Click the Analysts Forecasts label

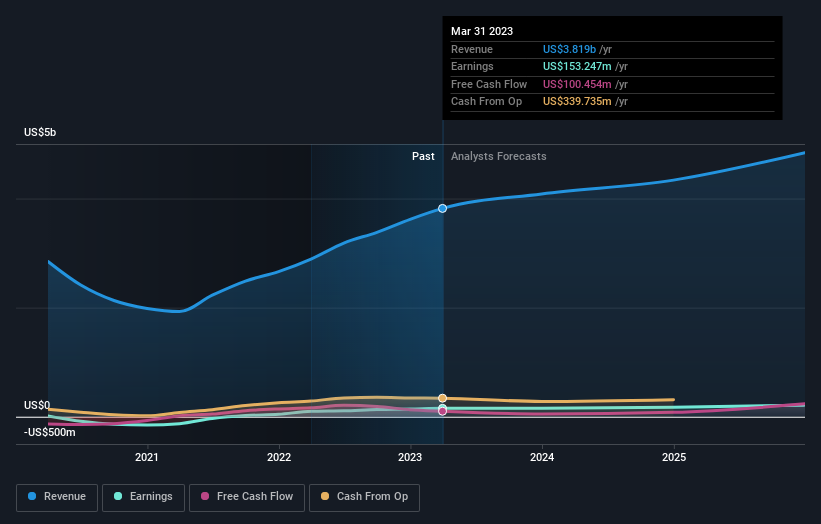point(498,157)
